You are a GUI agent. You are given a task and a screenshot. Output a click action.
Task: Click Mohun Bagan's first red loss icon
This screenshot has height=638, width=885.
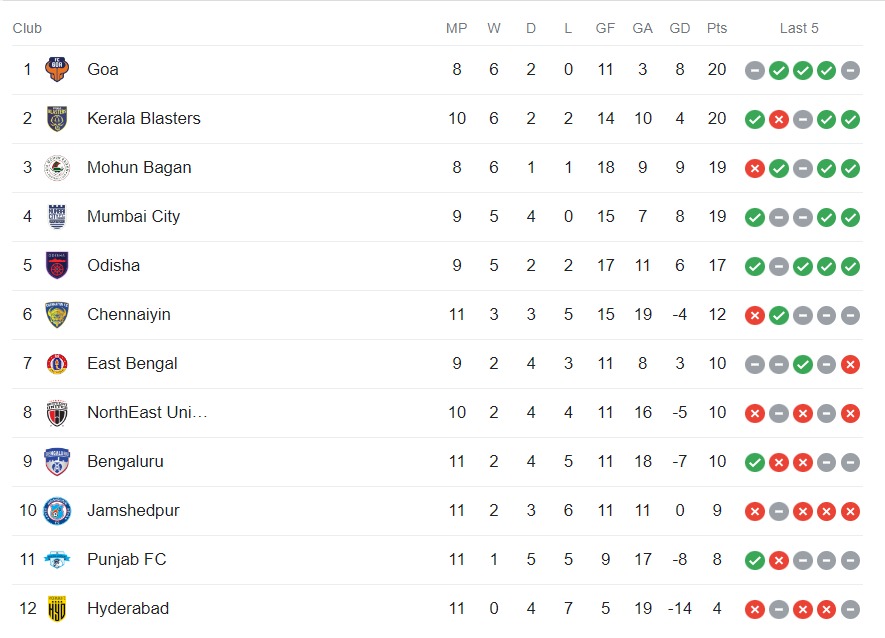point(755,168)
